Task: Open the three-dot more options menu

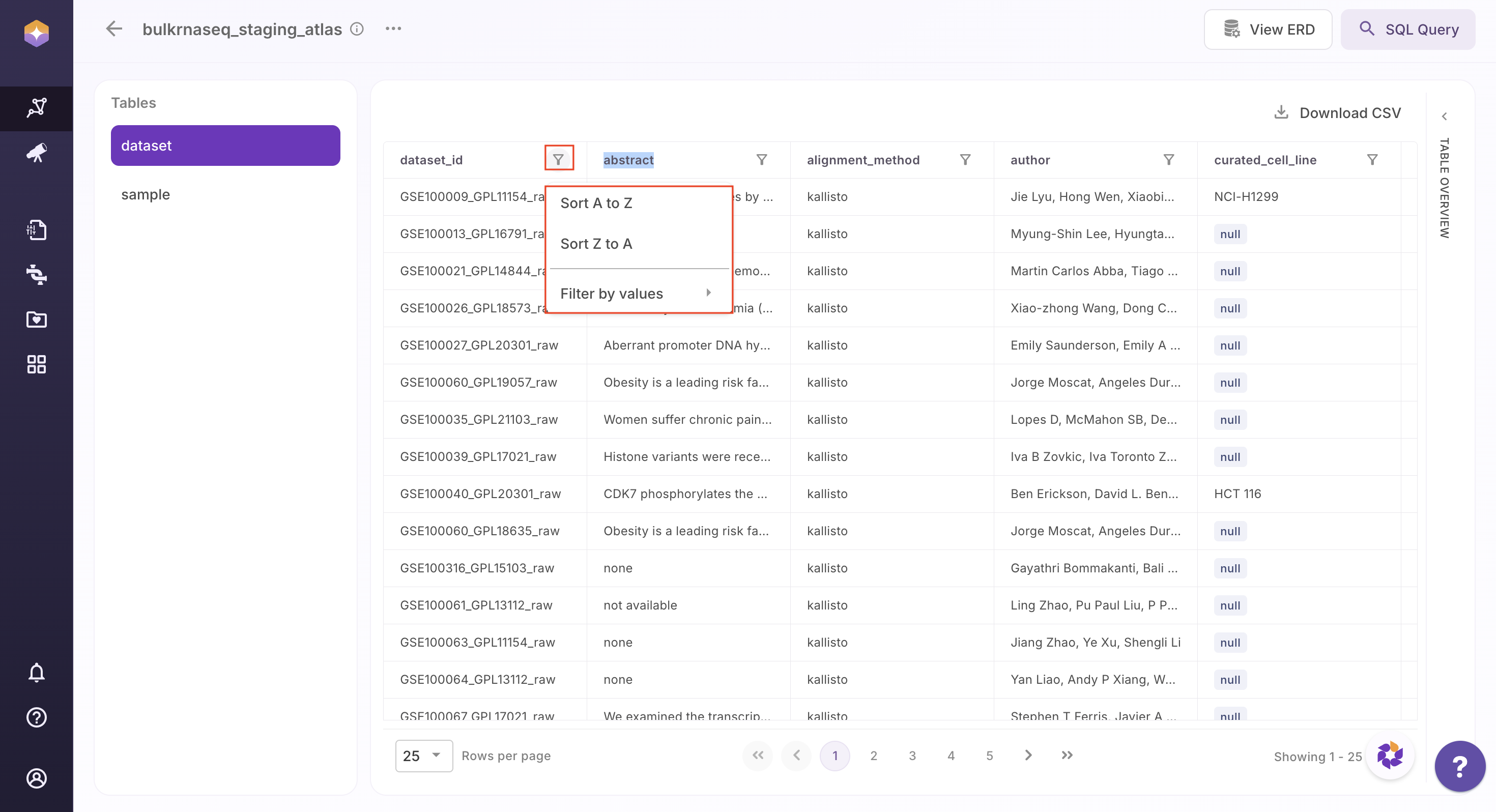Action: [x=393, y=28]
